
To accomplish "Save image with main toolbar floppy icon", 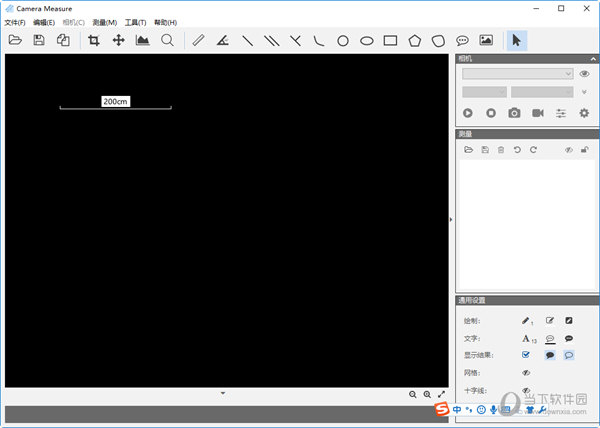I will point(39,40).
